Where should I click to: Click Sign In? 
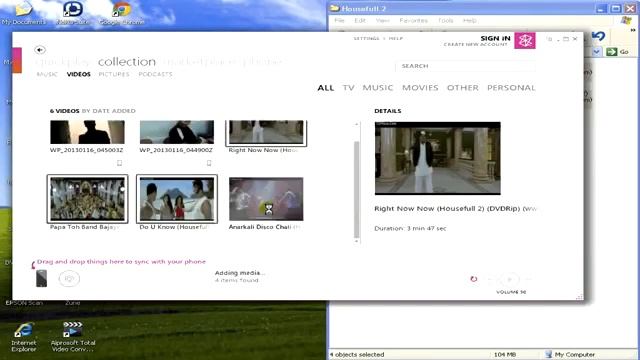point(495,38)
